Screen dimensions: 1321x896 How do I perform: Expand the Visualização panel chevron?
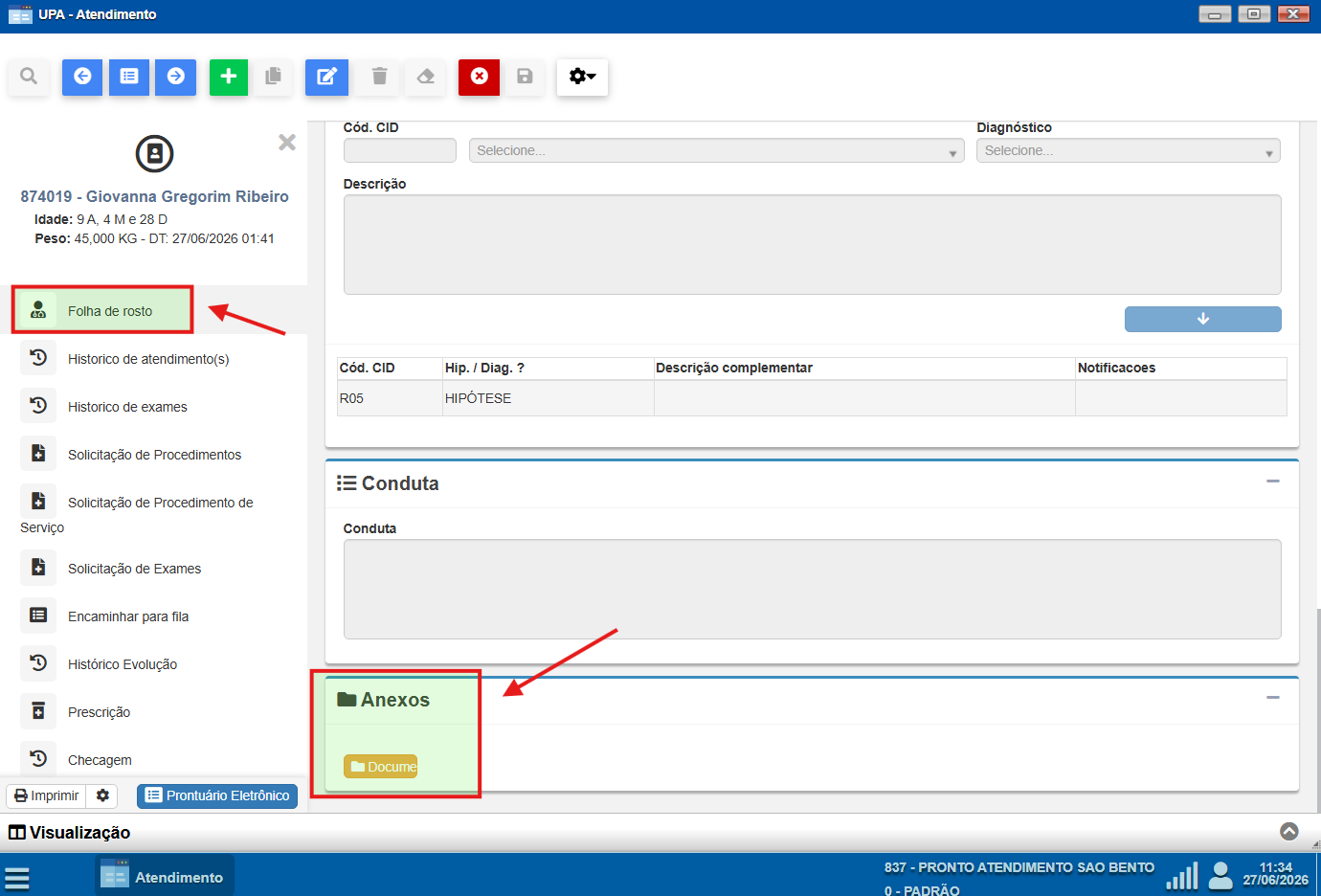coord(1289,831)
